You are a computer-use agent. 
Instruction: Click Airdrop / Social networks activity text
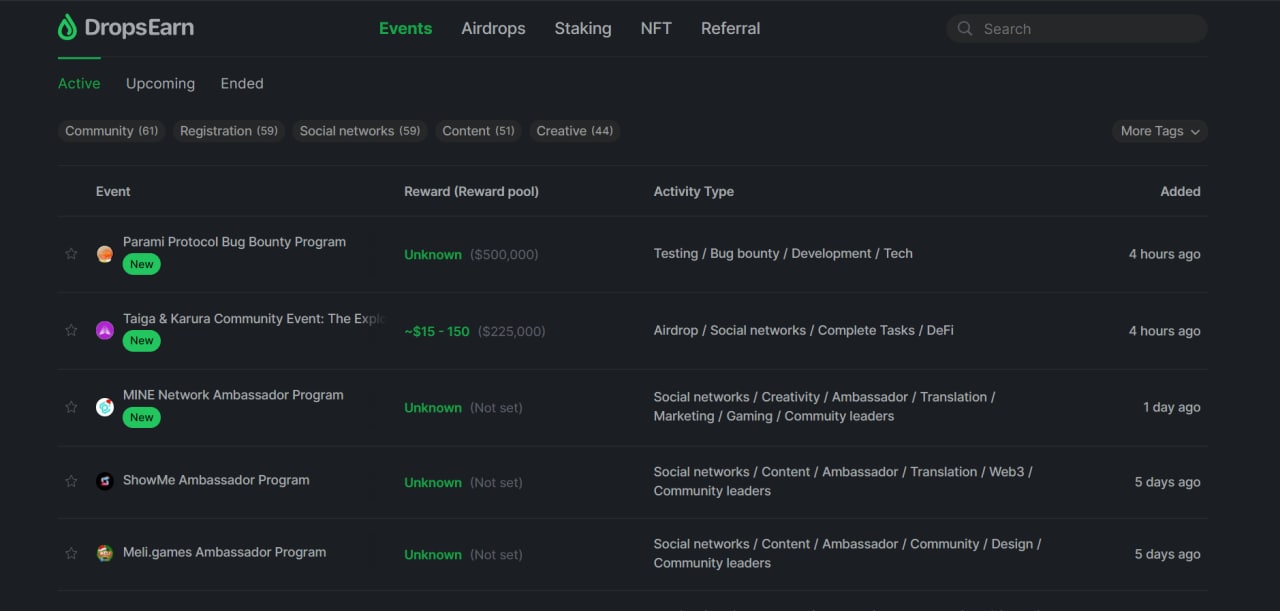click(804, 330)
